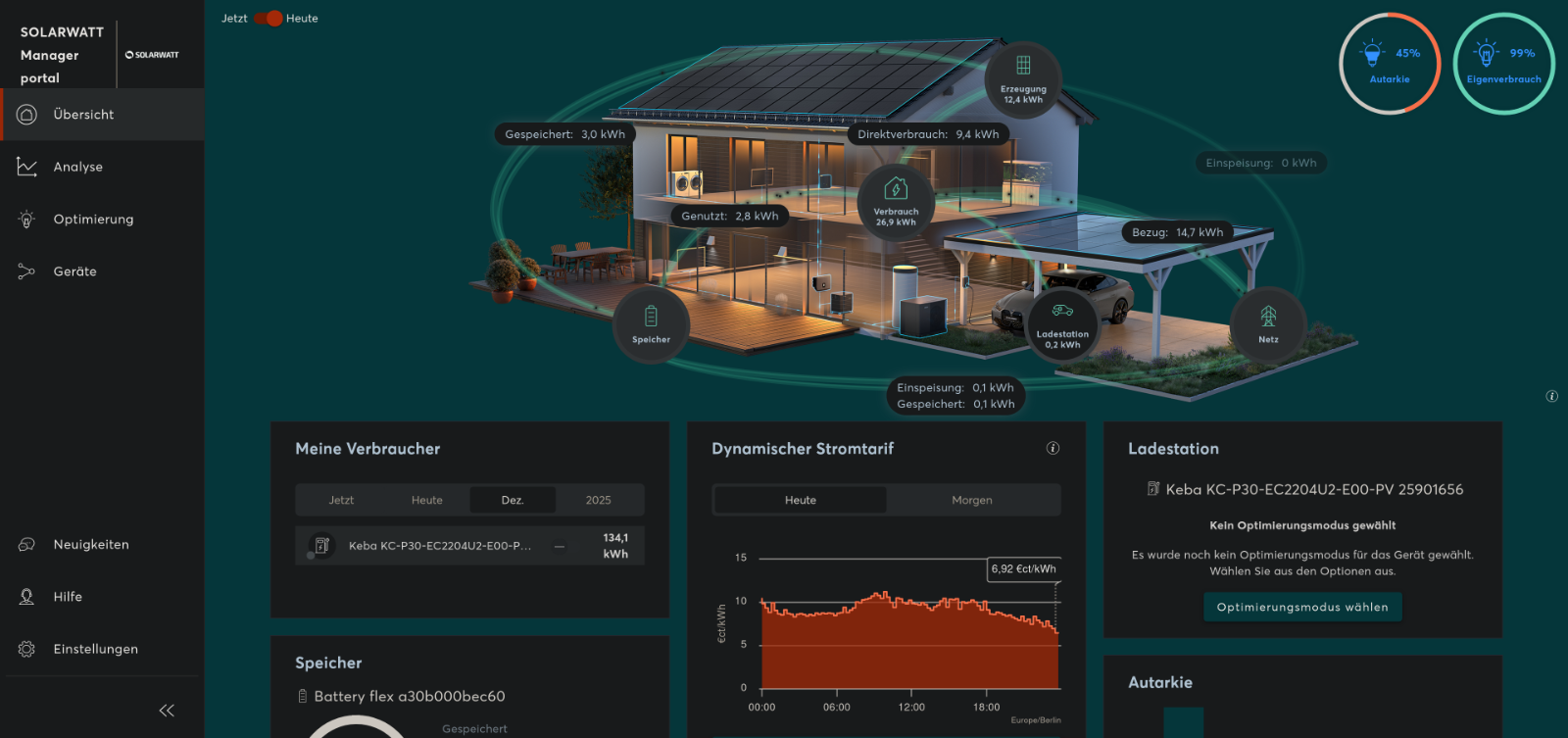Image resolution: width=1568 pixels, height=738 pixels.
Task: Open the Neuigkeiten news page
Action: 102,544
